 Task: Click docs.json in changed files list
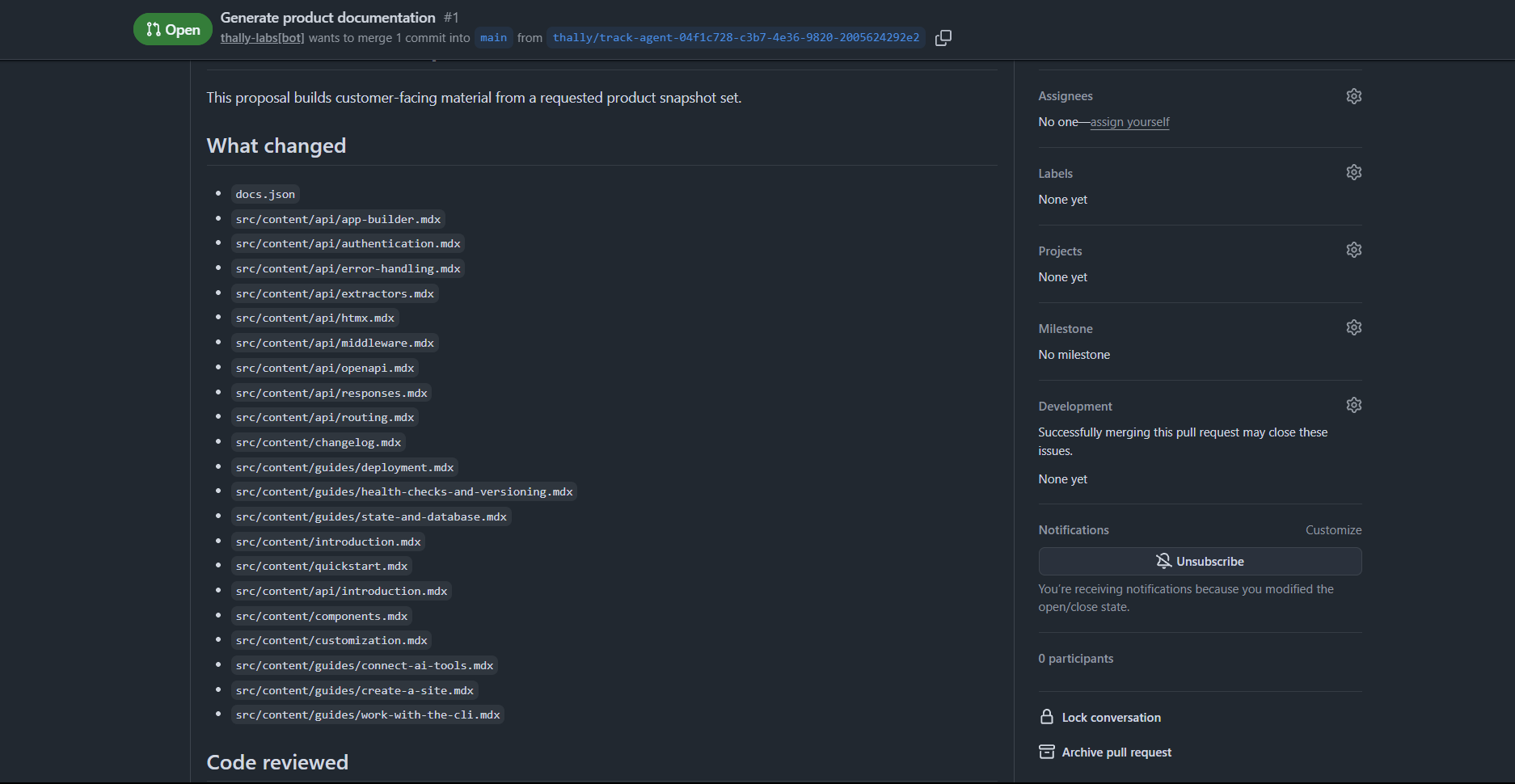[x=265, y=194]
